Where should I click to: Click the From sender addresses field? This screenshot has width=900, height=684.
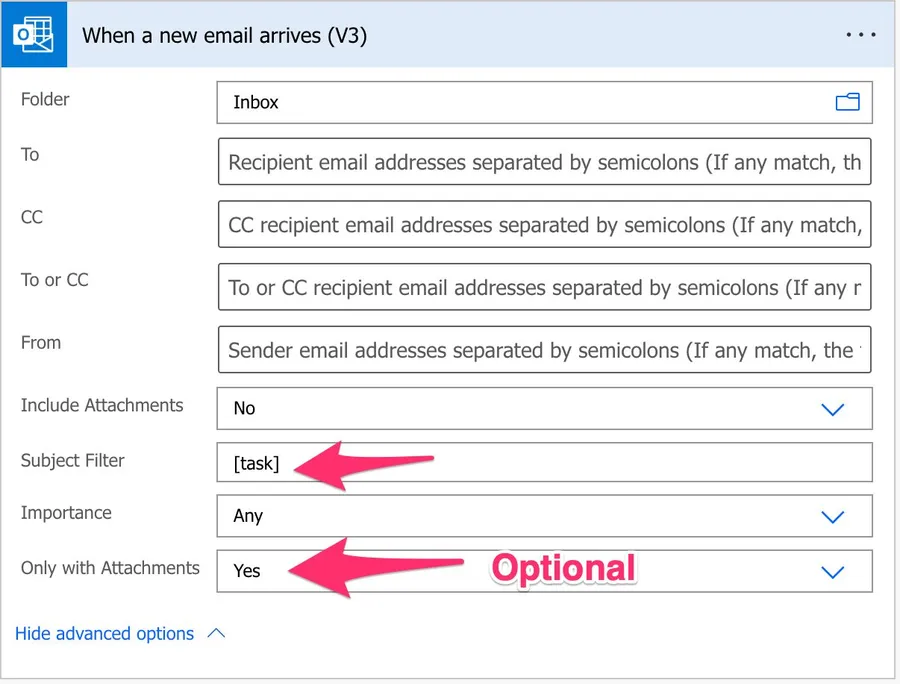pos(543,351)
